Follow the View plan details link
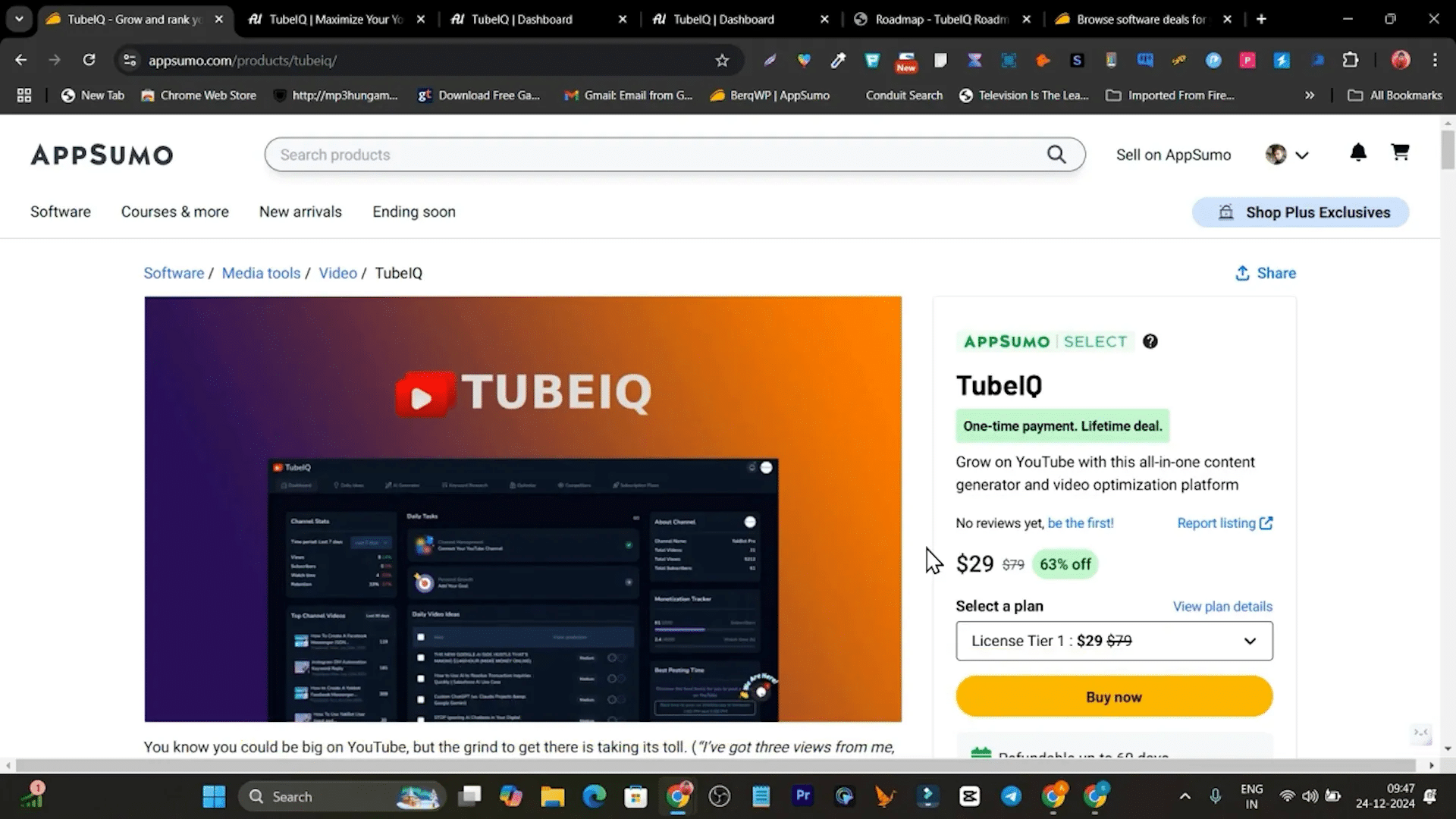This screenshot has width=1456, height=819. pos(1222,607)
